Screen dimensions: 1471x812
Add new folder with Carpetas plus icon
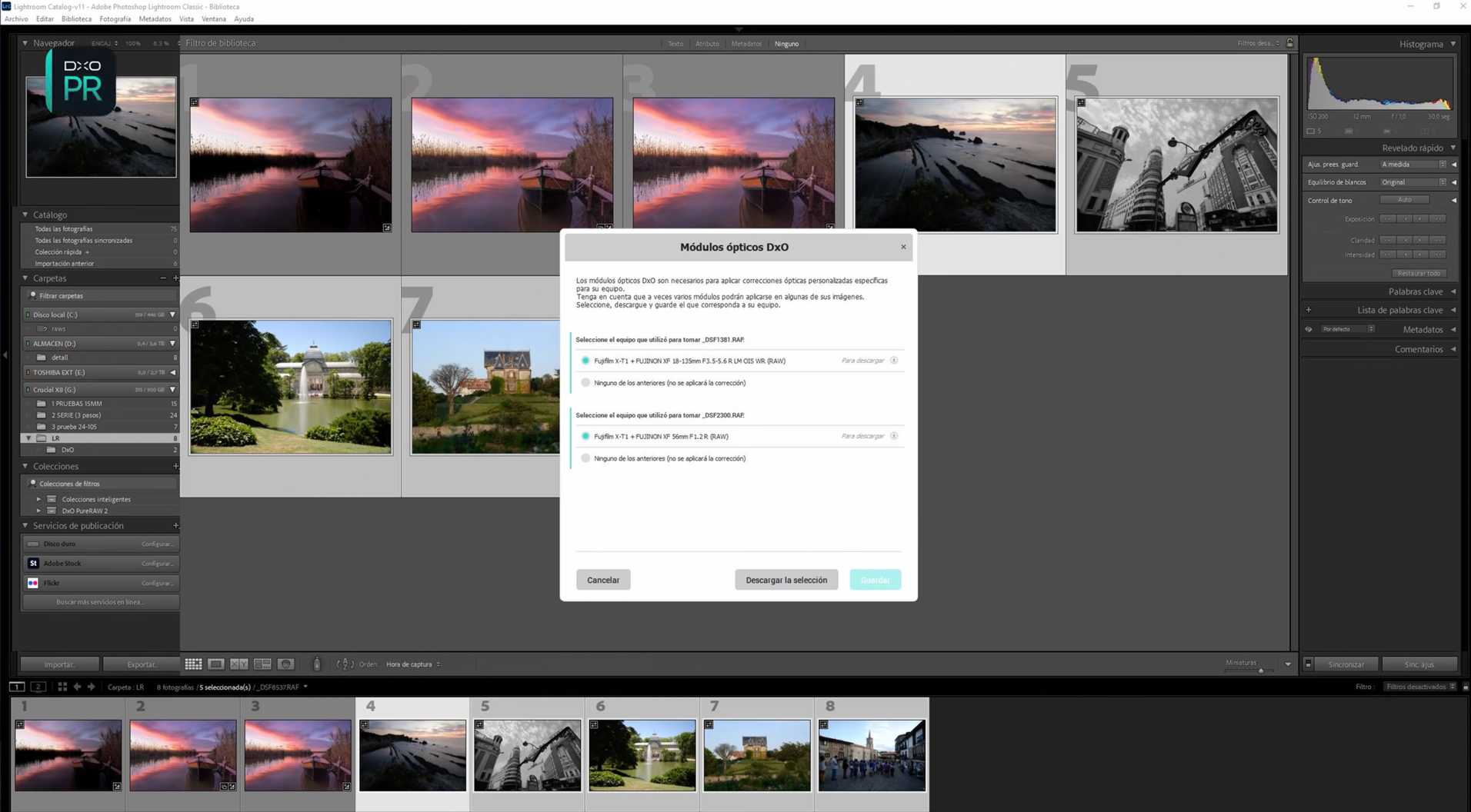(175, 278)
